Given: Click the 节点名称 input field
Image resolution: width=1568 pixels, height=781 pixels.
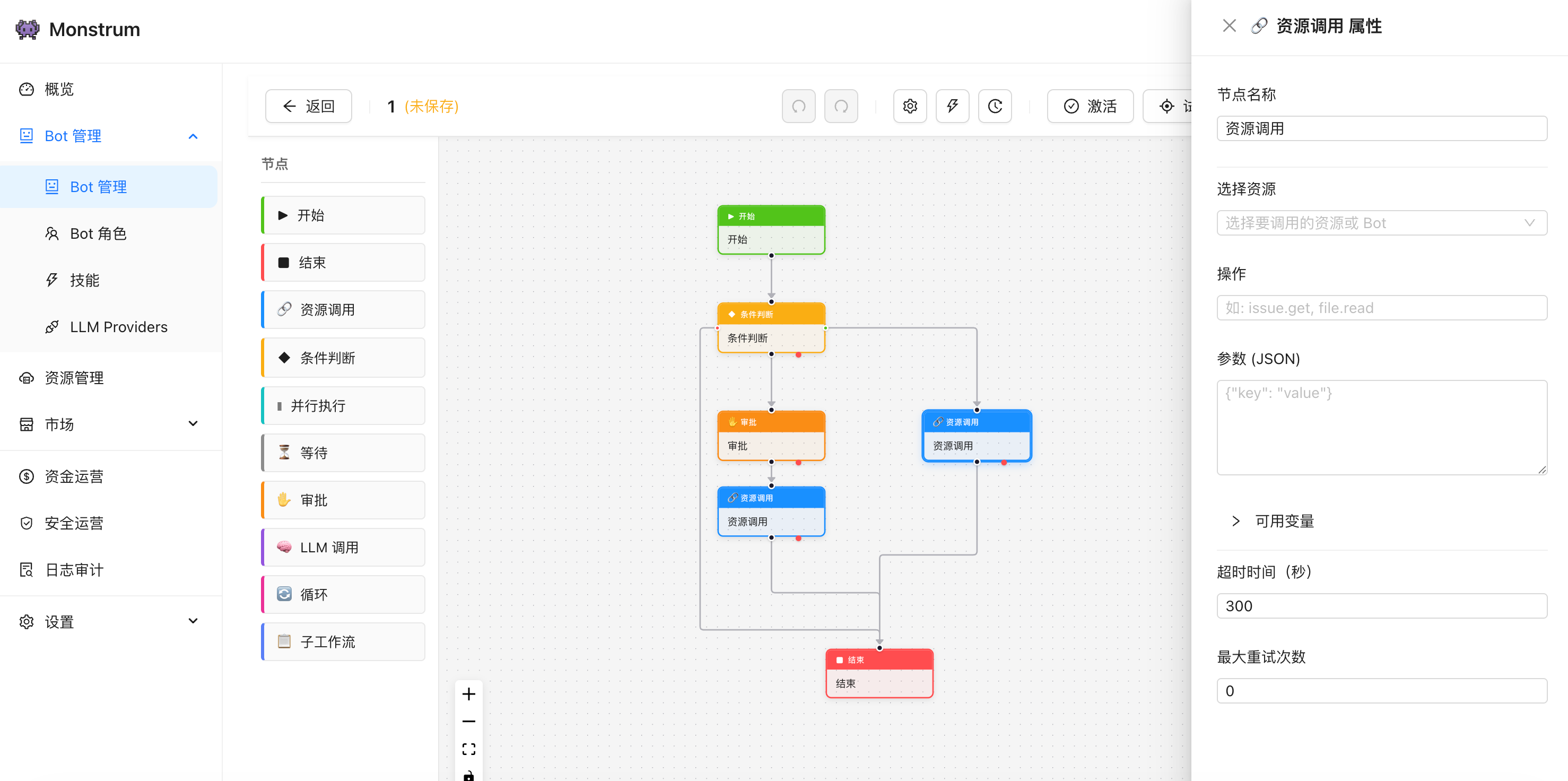Looking at the screenshot, I should click(1381, 128).
